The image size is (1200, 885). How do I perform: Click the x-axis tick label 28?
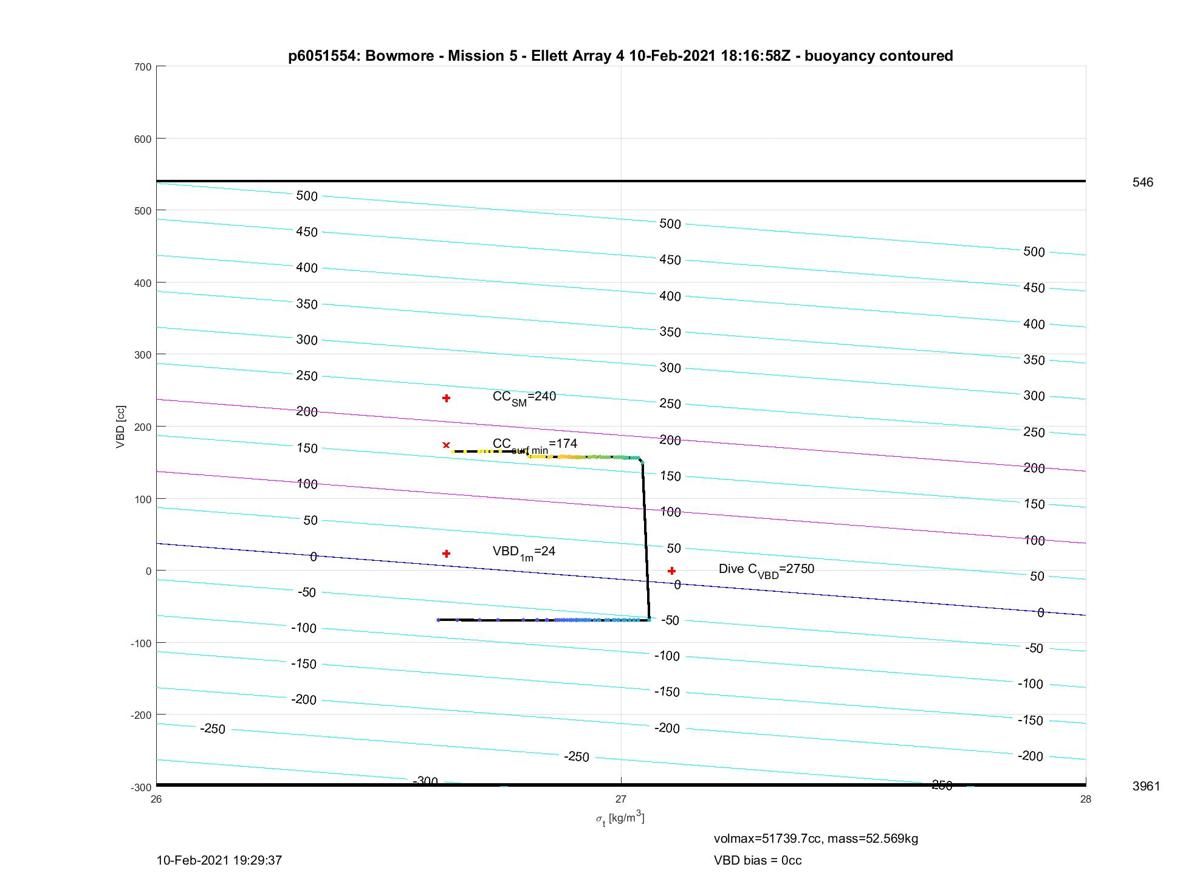1086,798
